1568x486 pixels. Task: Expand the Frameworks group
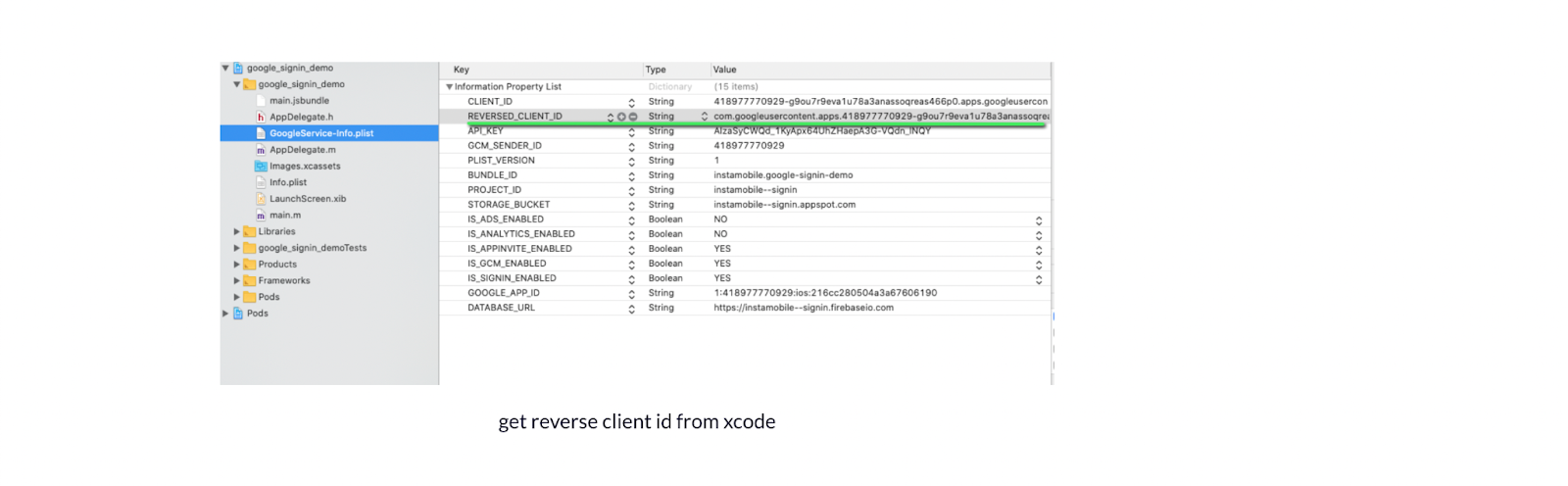[x=236, y=281]
